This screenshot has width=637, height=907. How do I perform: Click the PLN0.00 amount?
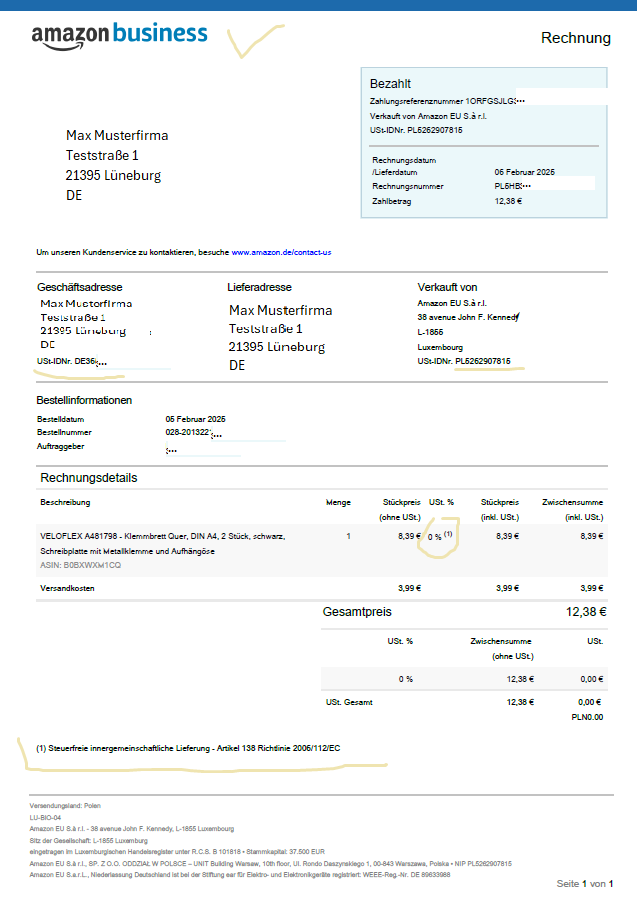click(x=587, y=717)
